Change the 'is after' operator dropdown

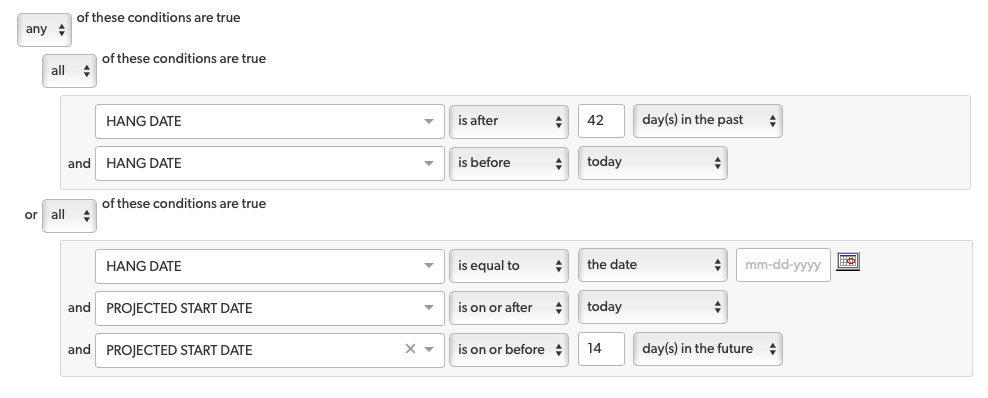(x=509, y=121)
